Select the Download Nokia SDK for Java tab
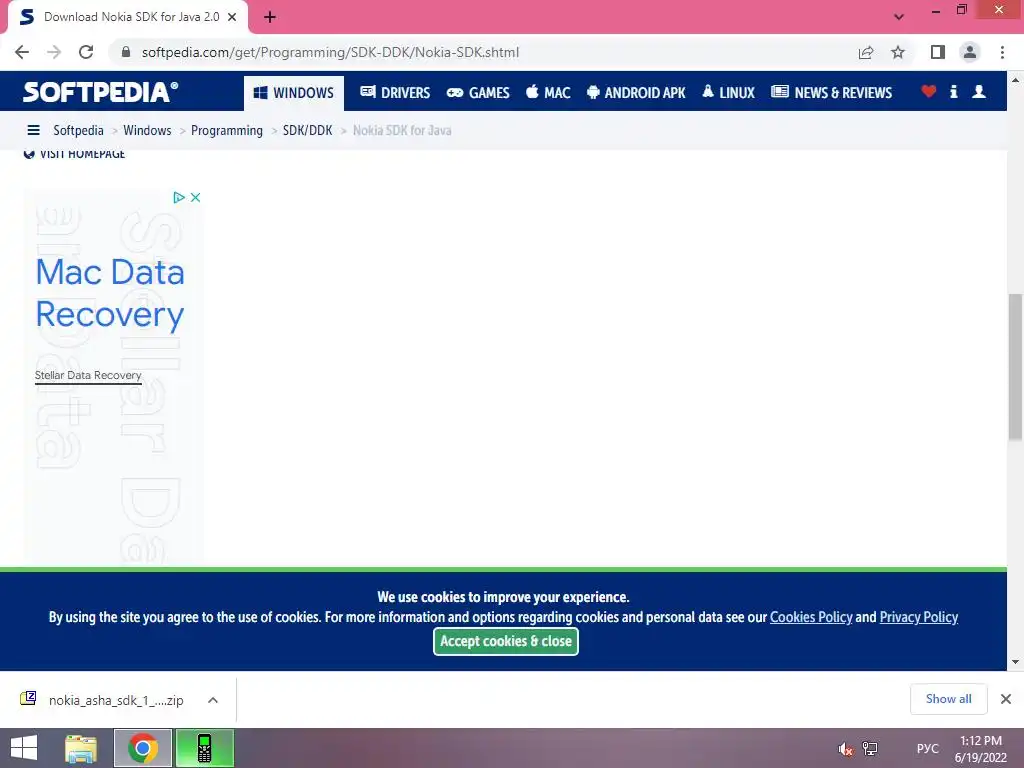This screenshot has height=768, width=1024. pyautogui.click(x=128, y=17)
